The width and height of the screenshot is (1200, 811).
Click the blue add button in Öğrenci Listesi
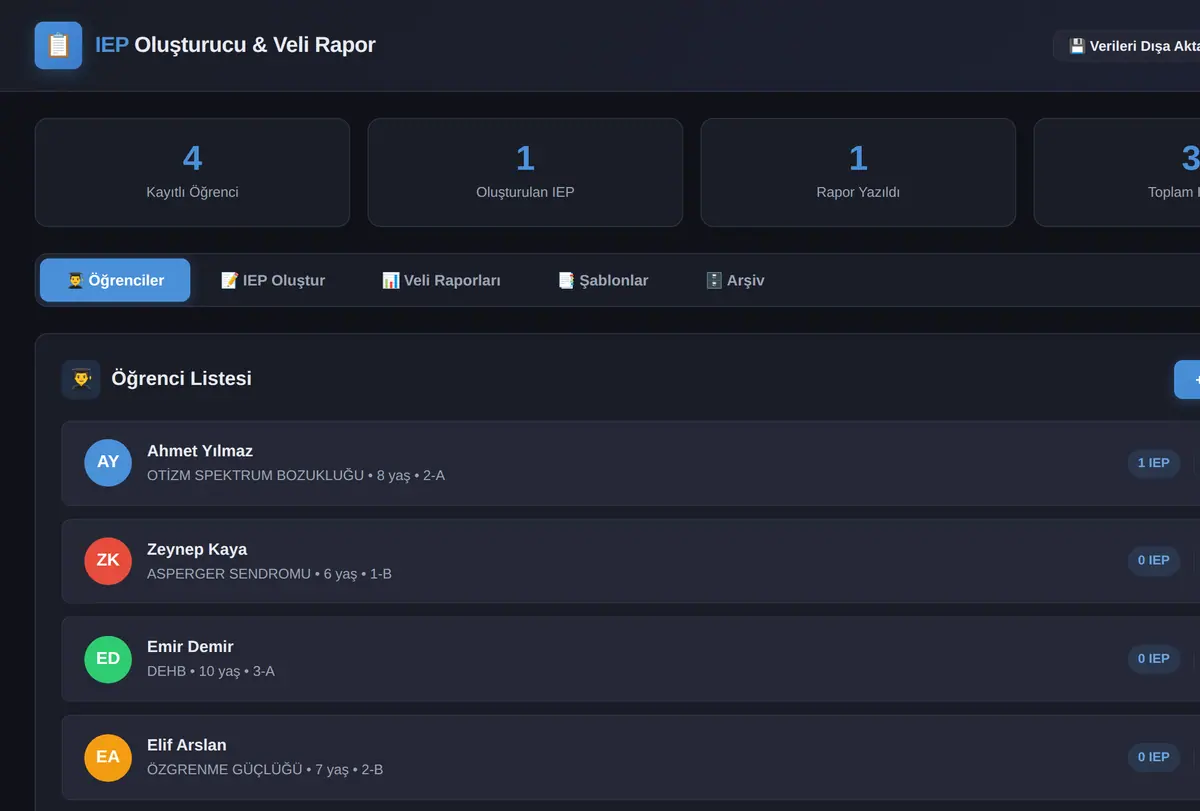pyautogui.click(x=1187, y=379)
